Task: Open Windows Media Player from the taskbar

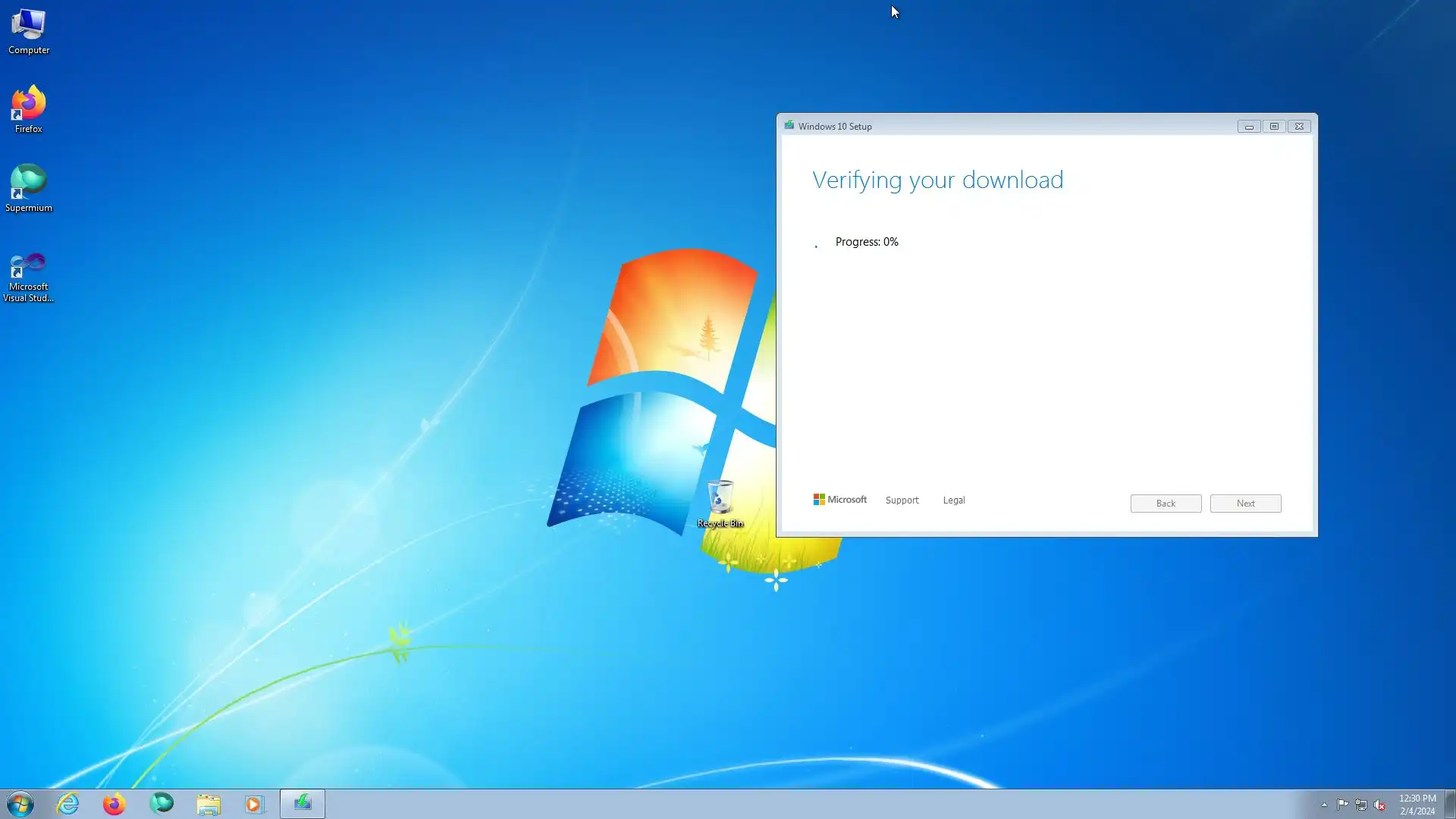Action: [255, 804]
